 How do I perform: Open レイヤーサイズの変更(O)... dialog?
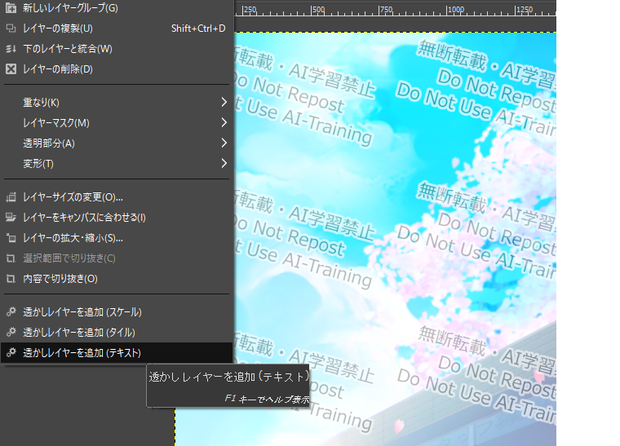click(x=117, y=197)
